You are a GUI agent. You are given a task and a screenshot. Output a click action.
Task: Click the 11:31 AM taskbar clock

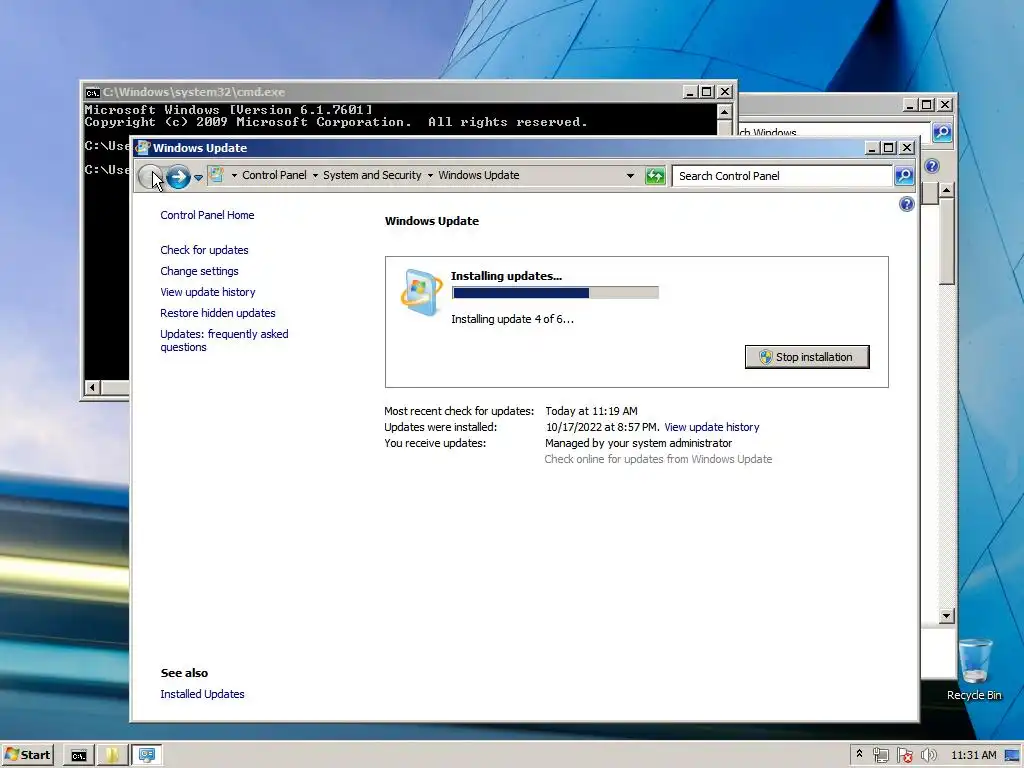click(x=974, y=756)
